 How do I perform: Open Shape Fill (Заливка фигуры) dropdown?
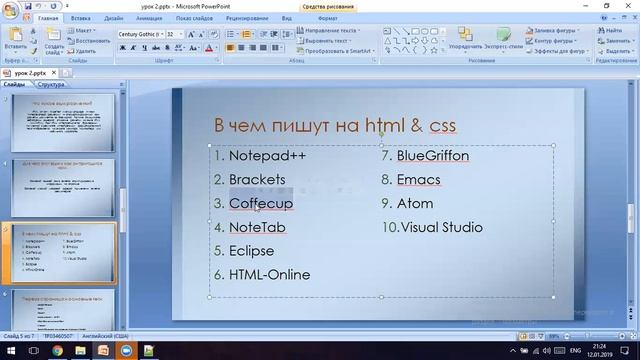552,31
